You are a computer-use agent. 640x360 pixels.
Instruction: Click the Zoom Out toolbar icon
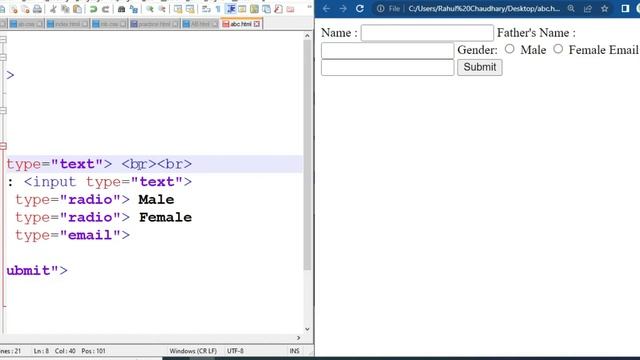(162, 9)
